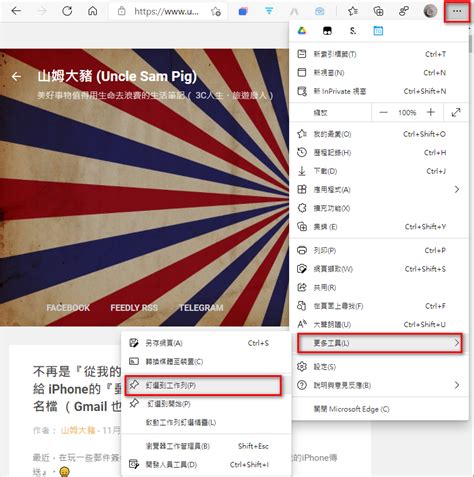Choose 共用(R) share entry
Image resolution: width=474 pixels, height=477 pixels.
(x=379, y=287)
